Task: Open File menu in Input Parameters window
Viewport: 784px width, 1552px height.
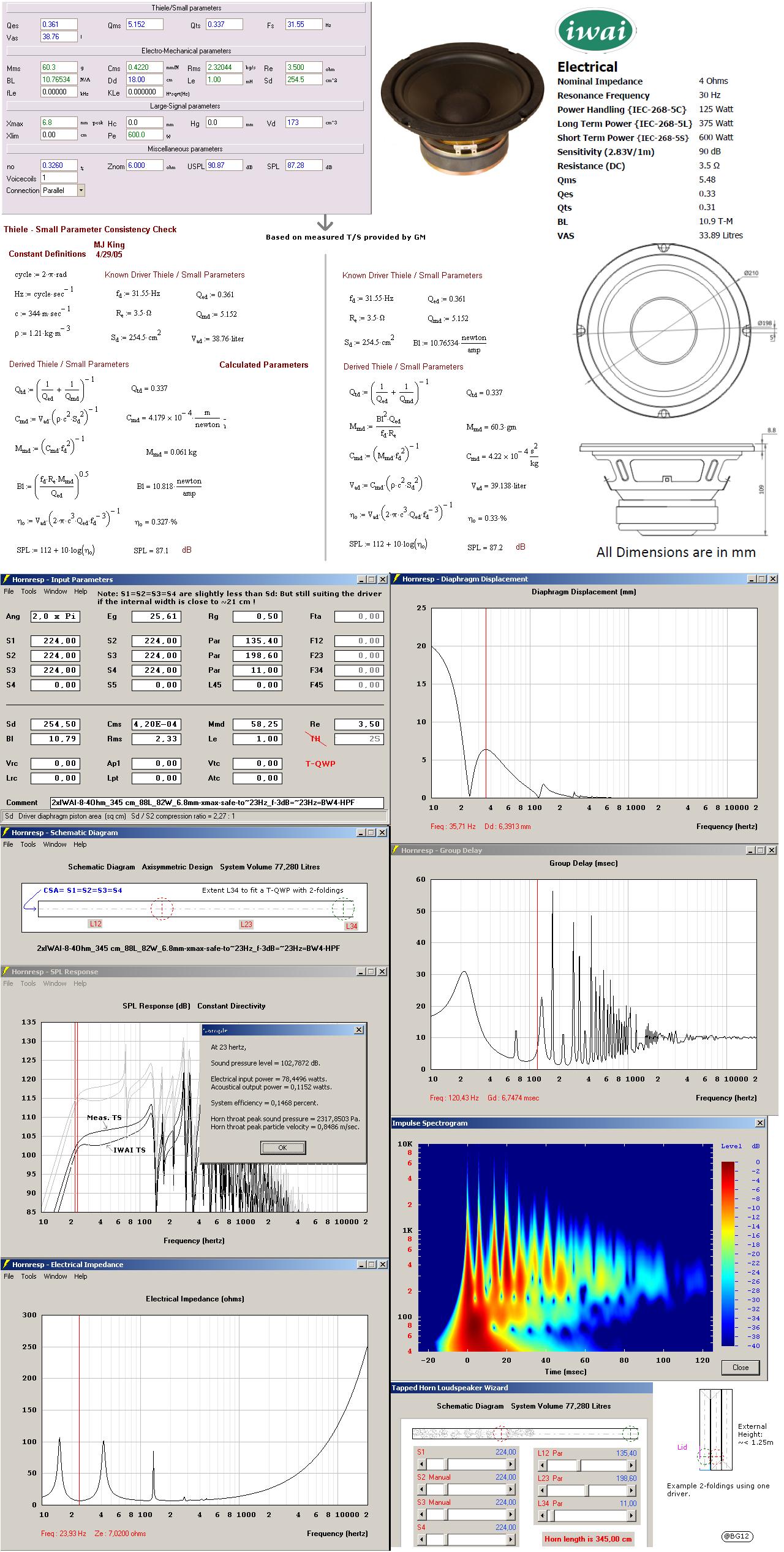Action: click(x=9, y=591)
